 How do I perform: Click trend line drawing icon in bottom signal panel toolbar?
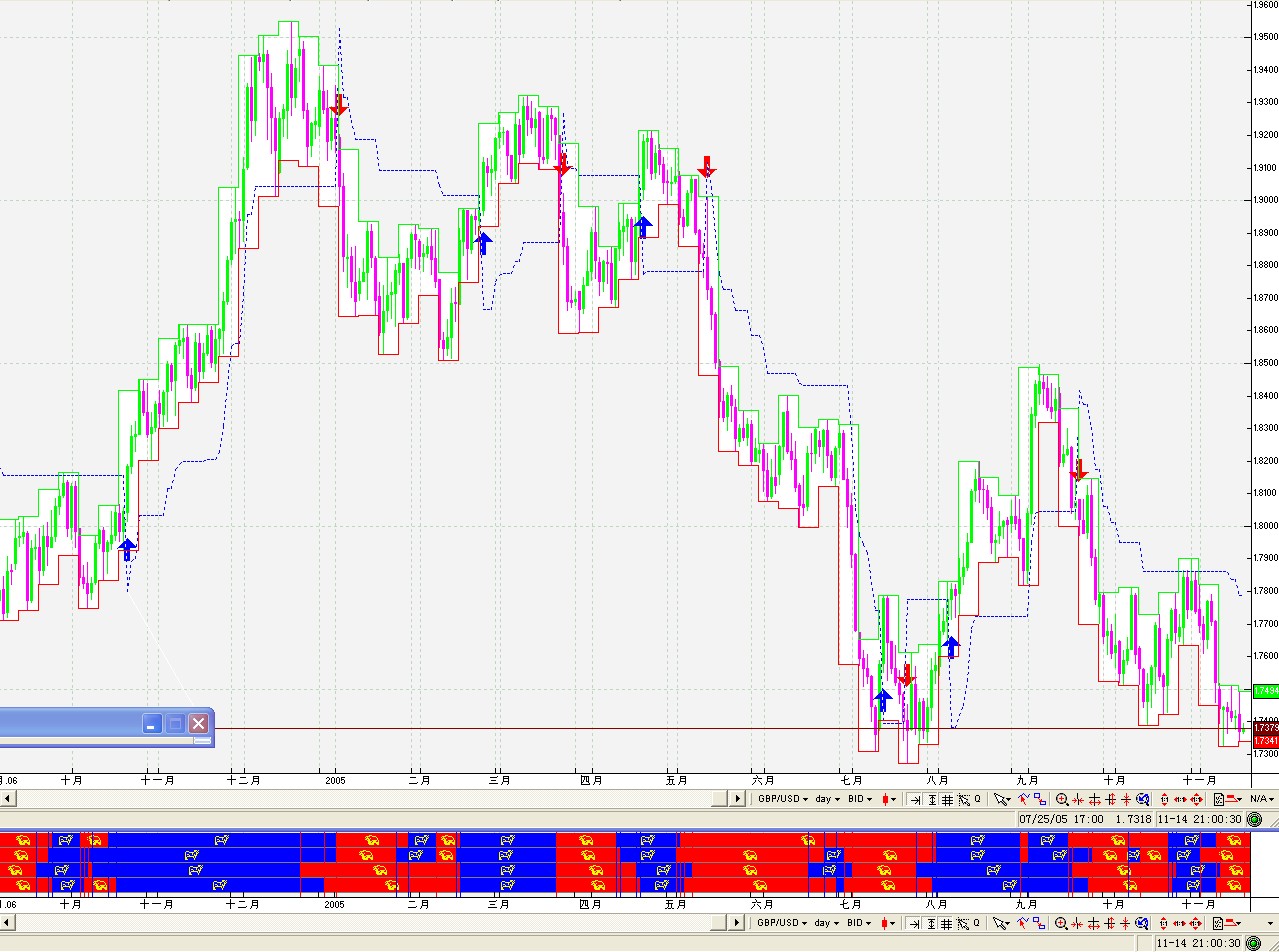(1023, 922)
